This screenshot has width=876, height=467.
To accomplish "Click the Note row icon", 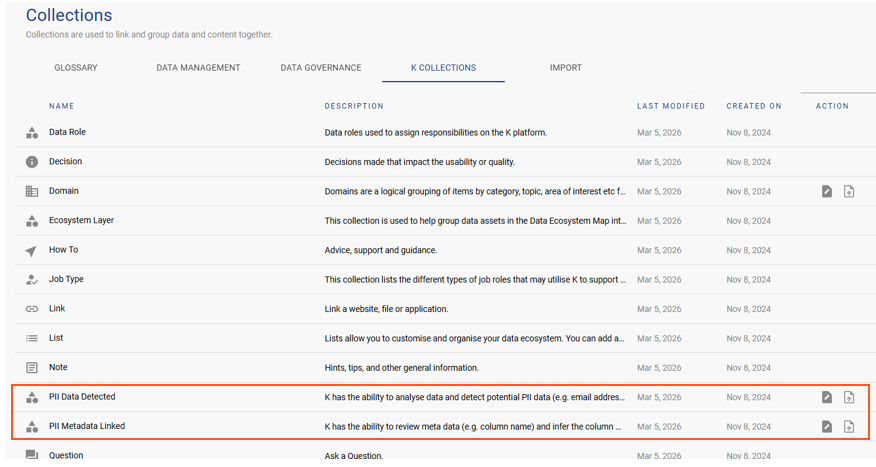I will pos(32,368).
